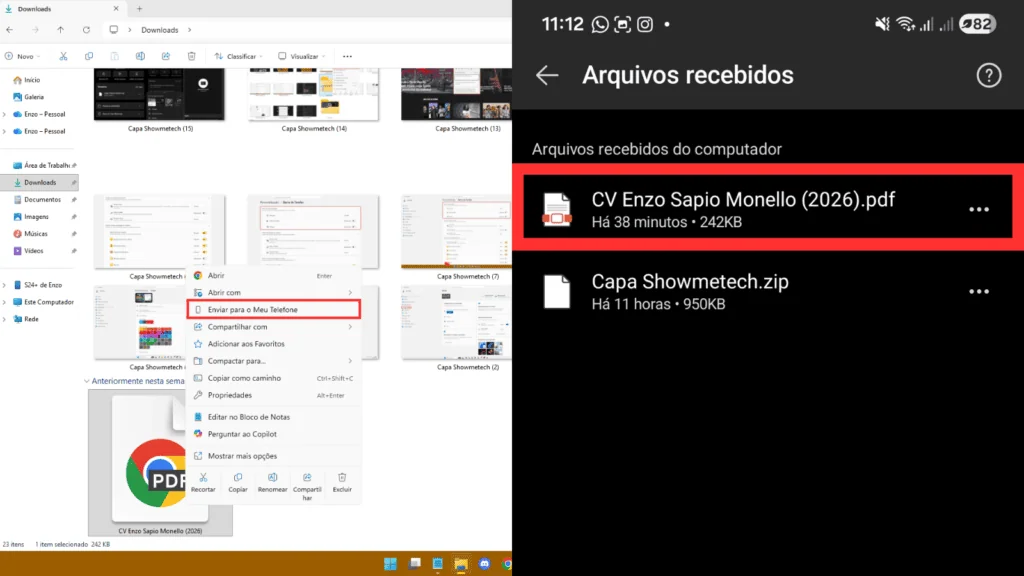Open the Abrir com submenu
Image resolution: width=1024 pixels, height=576 pixels.
pos(274,293)
